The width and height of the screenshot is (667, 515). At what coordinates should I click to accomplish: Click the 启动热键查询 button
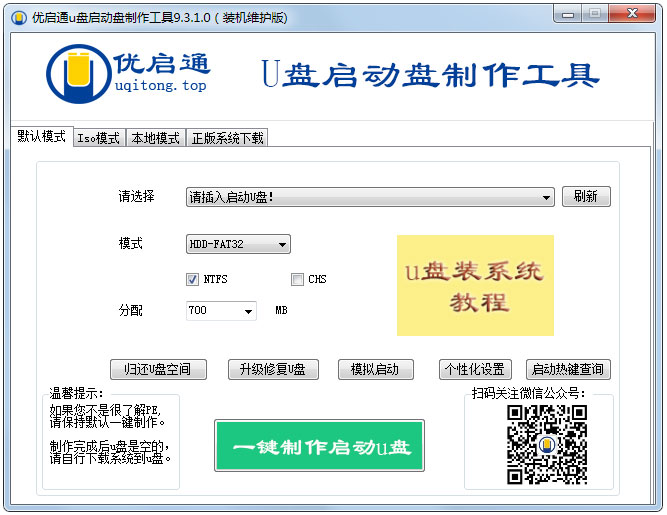(x=568, y=369)
